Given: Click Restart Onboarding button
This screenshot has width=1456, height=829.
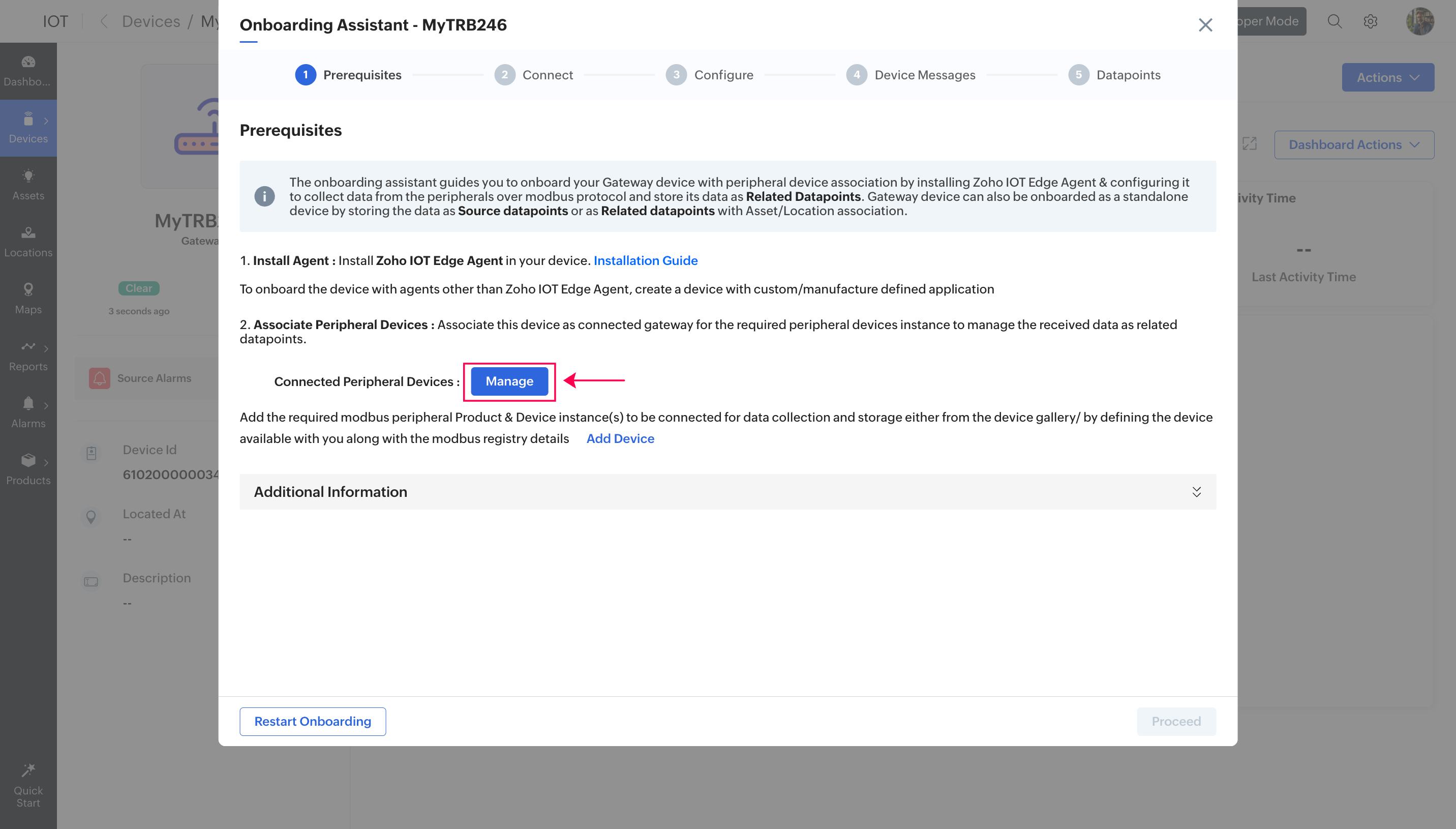Looking at the screenshot, I should [x=312, y=721].
